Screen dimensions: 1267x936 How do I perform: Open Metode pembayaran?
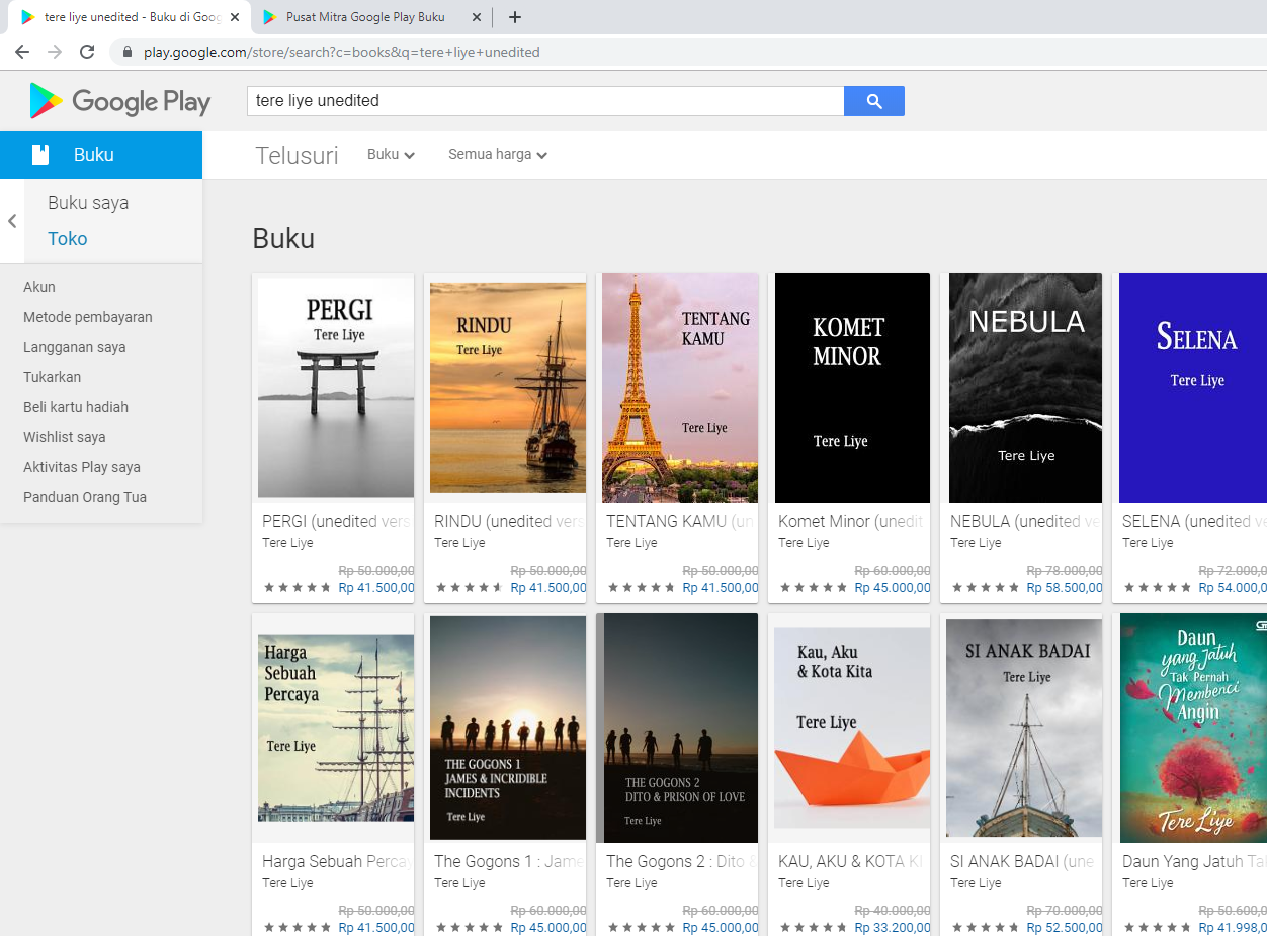point(88,317)
